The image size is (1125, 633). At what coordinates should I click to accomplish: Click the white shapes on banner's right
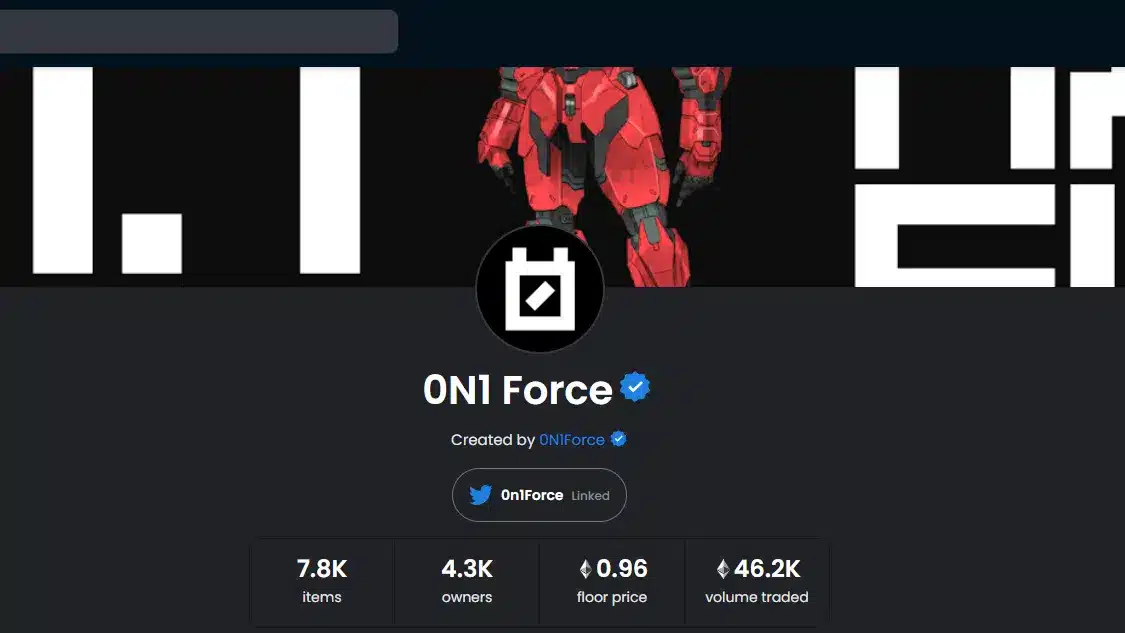pos(989,177)
